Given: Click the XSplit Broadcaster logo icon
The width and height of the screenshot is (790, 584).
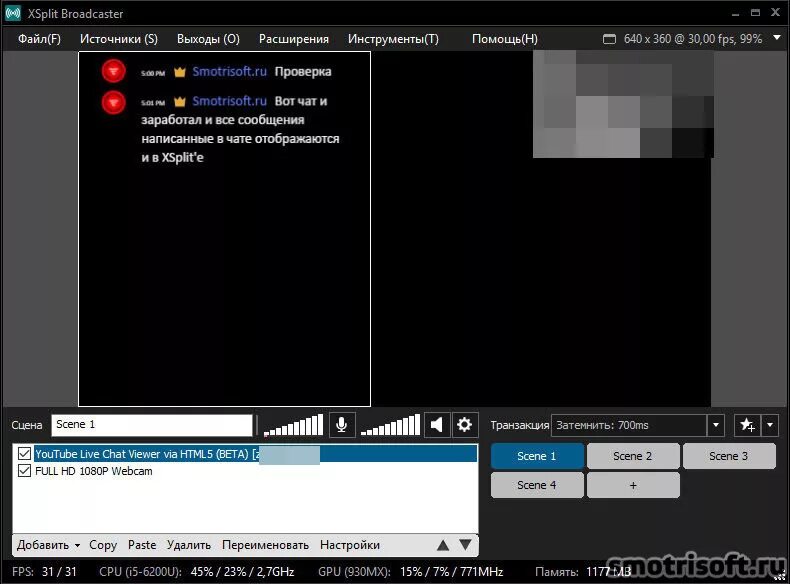Looking at the screenshot, I should 14,14.
